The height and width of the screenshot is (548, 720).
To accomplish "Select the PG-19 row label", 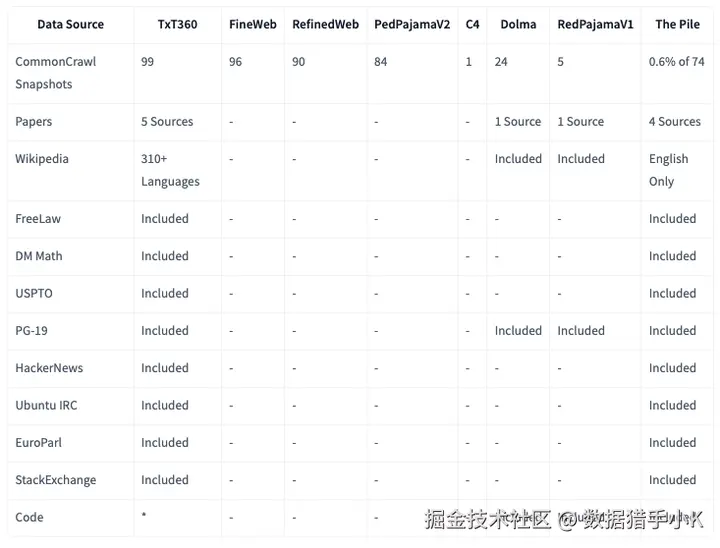I will click(x=31, y=331).
